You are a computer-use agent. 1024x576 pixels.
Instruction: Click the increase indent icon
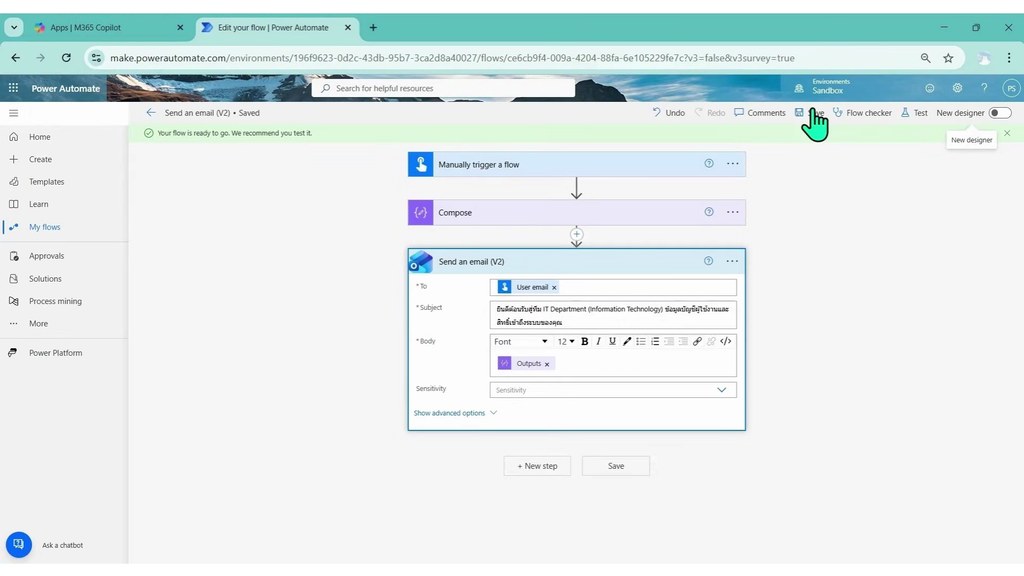[683, 342]
